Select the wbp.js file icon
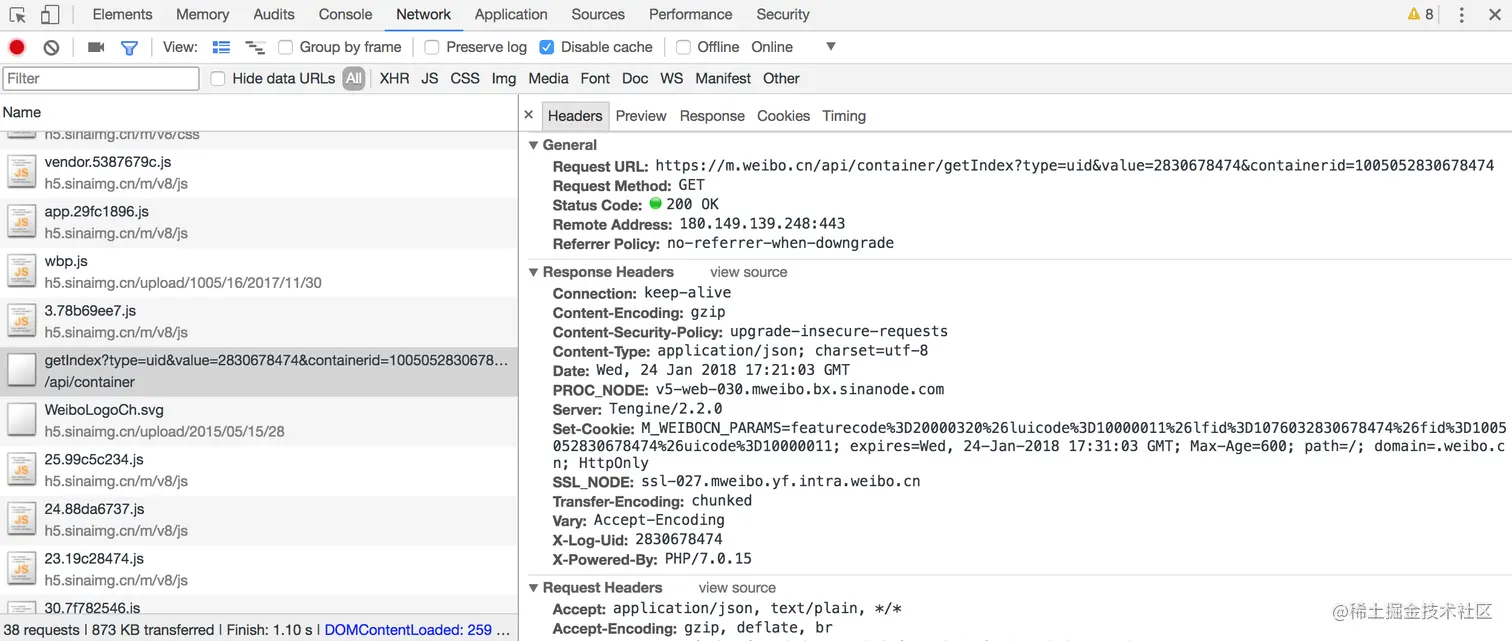The image size is (1512, 641). coord(22,271)
